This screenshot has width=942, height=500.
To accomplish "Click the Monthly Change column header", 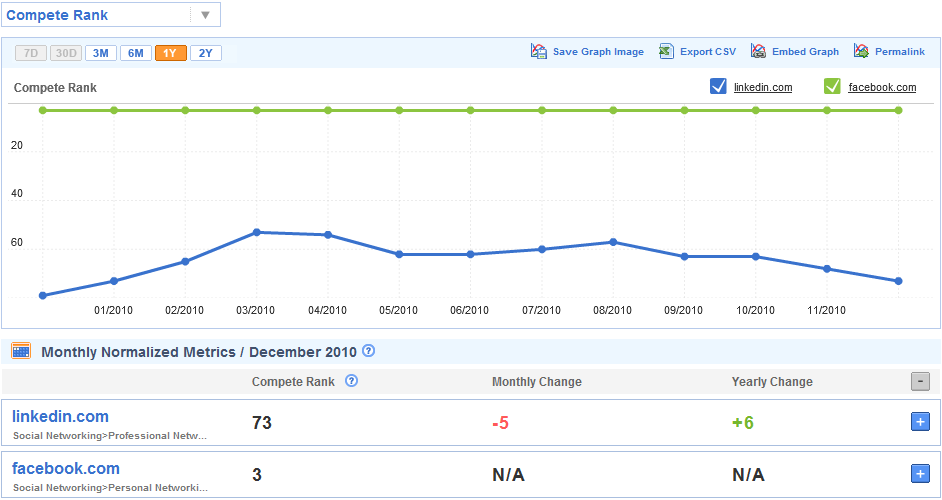I will pyautogui.click(x=536, y=382).
